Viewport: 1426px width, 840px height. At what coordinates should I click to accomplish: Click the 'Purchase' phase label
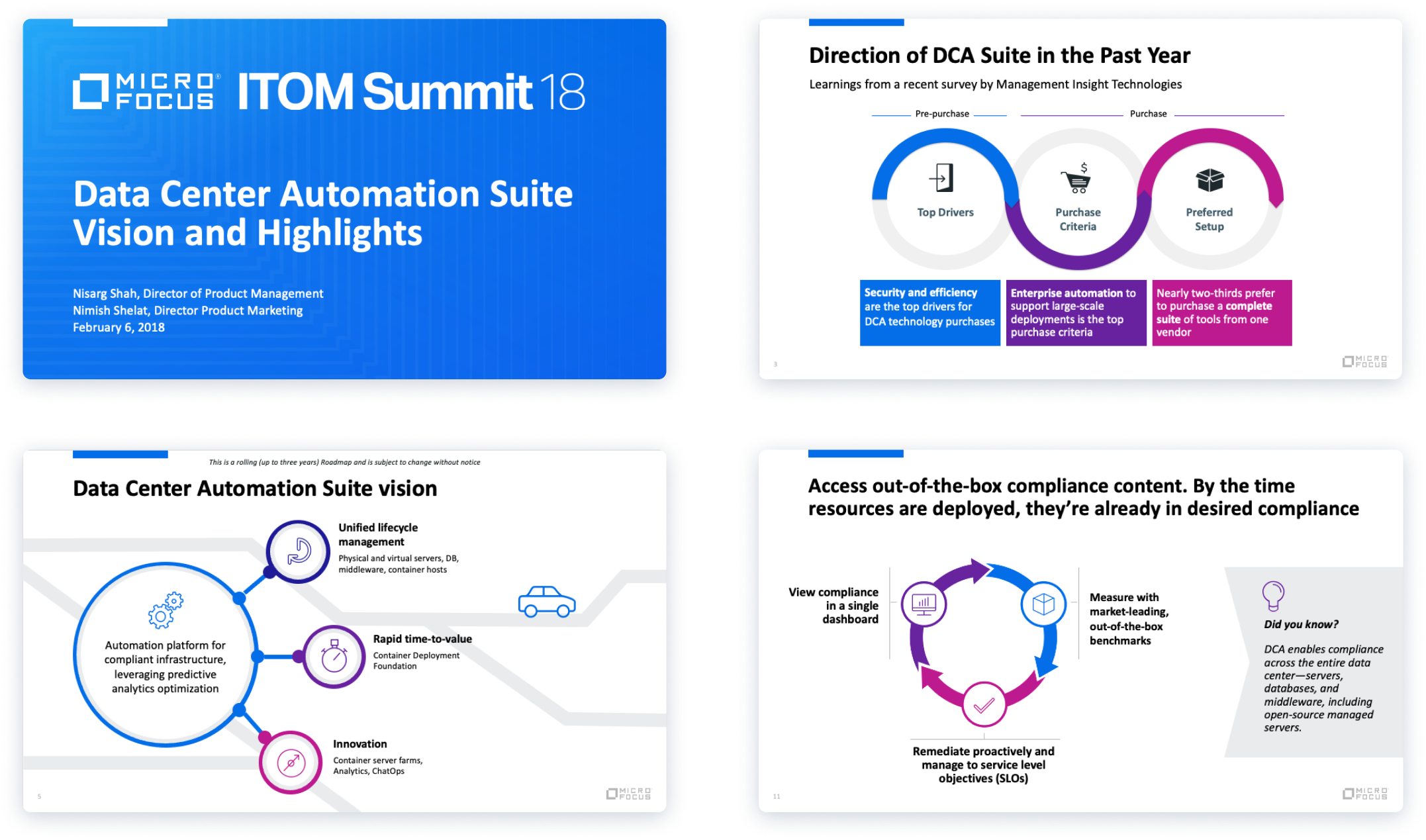1148,114
